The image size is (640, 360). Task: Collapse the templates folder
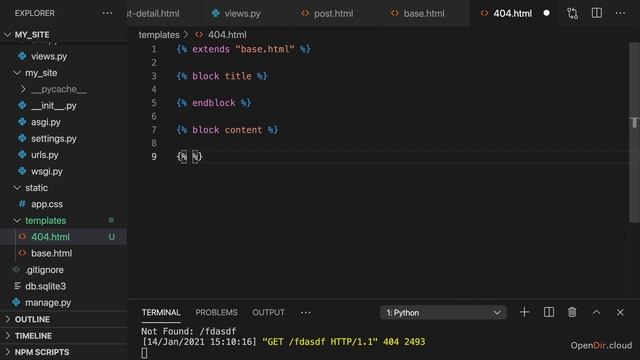coord(17,220)
